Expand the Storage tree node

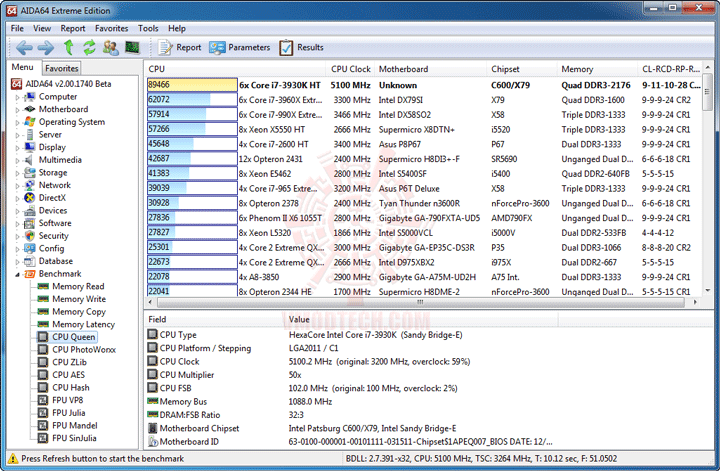pyautogui.click(x=17, y=173)
